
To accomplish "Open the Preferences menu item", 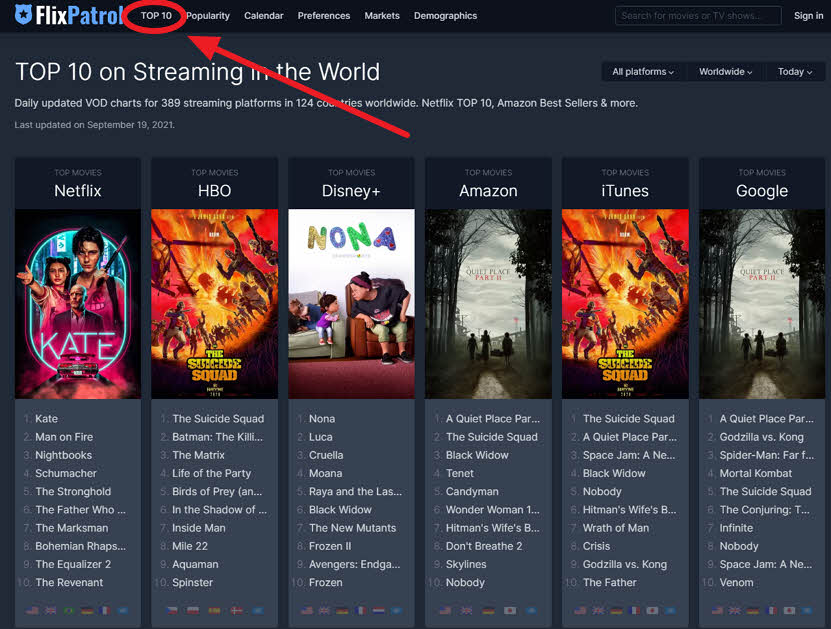I will pyautogui.click(x=324, y=16).
